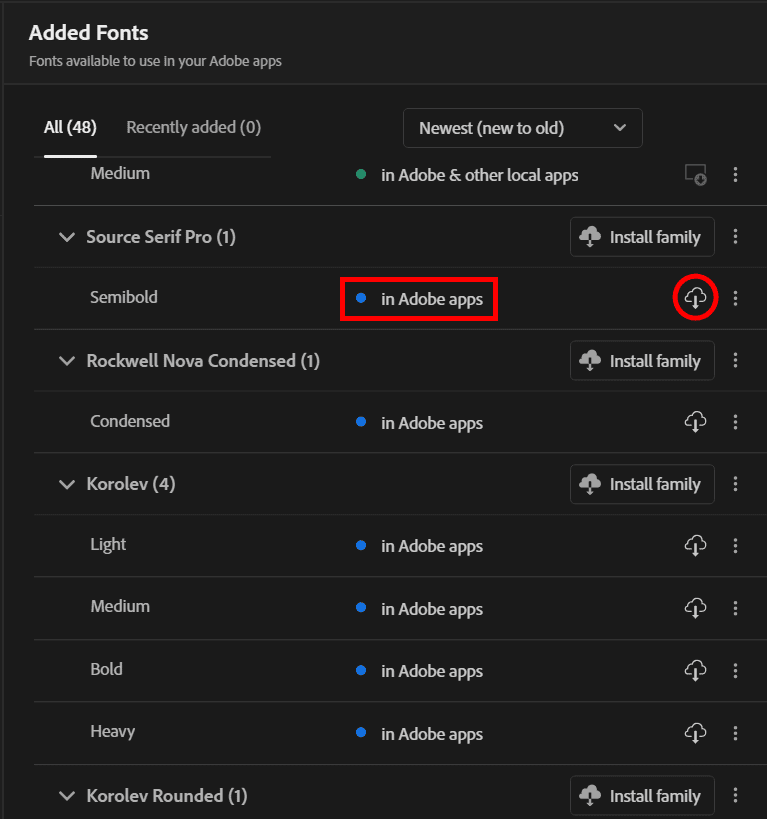
Task: Install the Korolev Heavy font via cloud icon
Action: (x=696, y=733)
